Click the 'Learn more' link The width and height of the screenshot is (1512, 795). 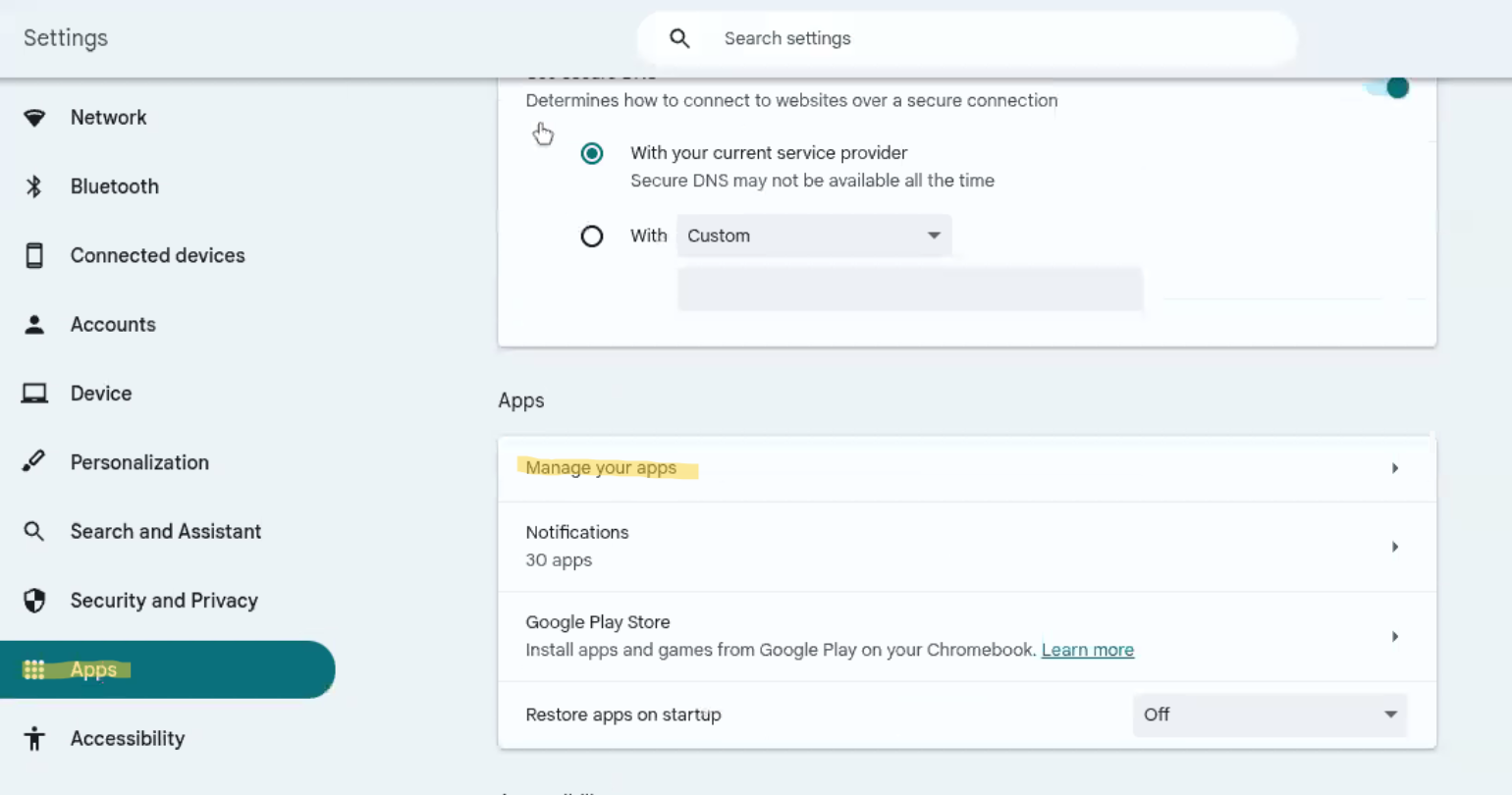pyautogui.click(x=1087, y=649)
